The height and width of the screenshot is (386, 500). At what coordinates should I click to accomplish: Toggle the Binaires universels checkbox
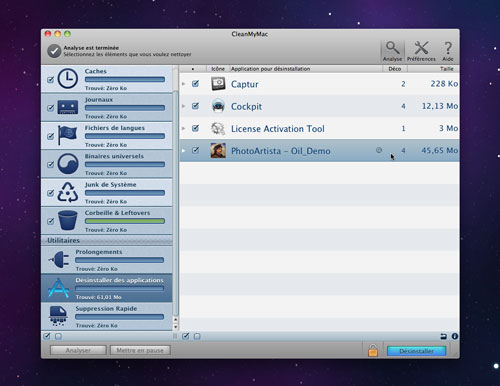50,164
